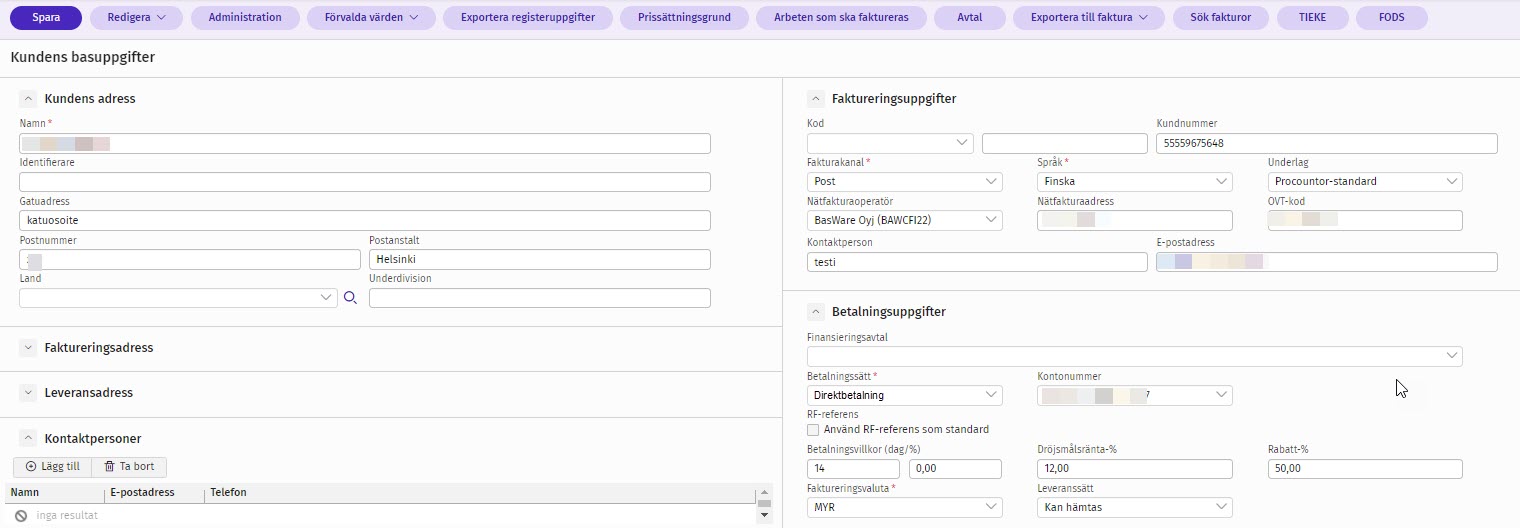Click the Namn input field
Screen dimensions: 1520x528
click(x=365, y=143)
